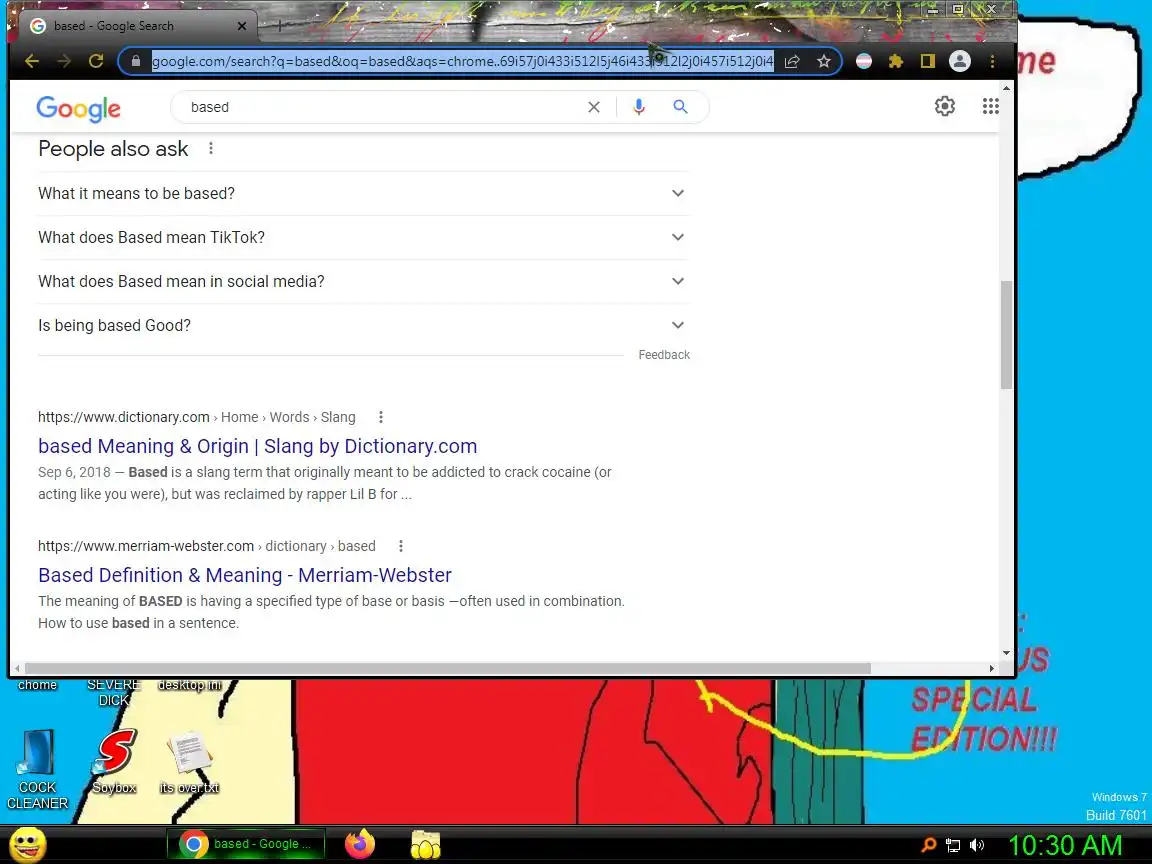The image size is (1152, 864).
Task: Go back using the browser back arrow
Action: [x=32, y=61]
